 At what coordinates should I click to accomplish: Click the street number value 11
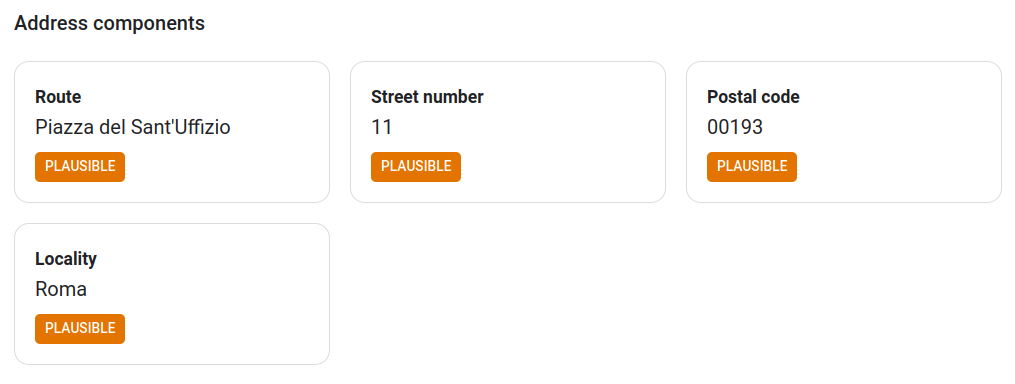click(382, 127)
